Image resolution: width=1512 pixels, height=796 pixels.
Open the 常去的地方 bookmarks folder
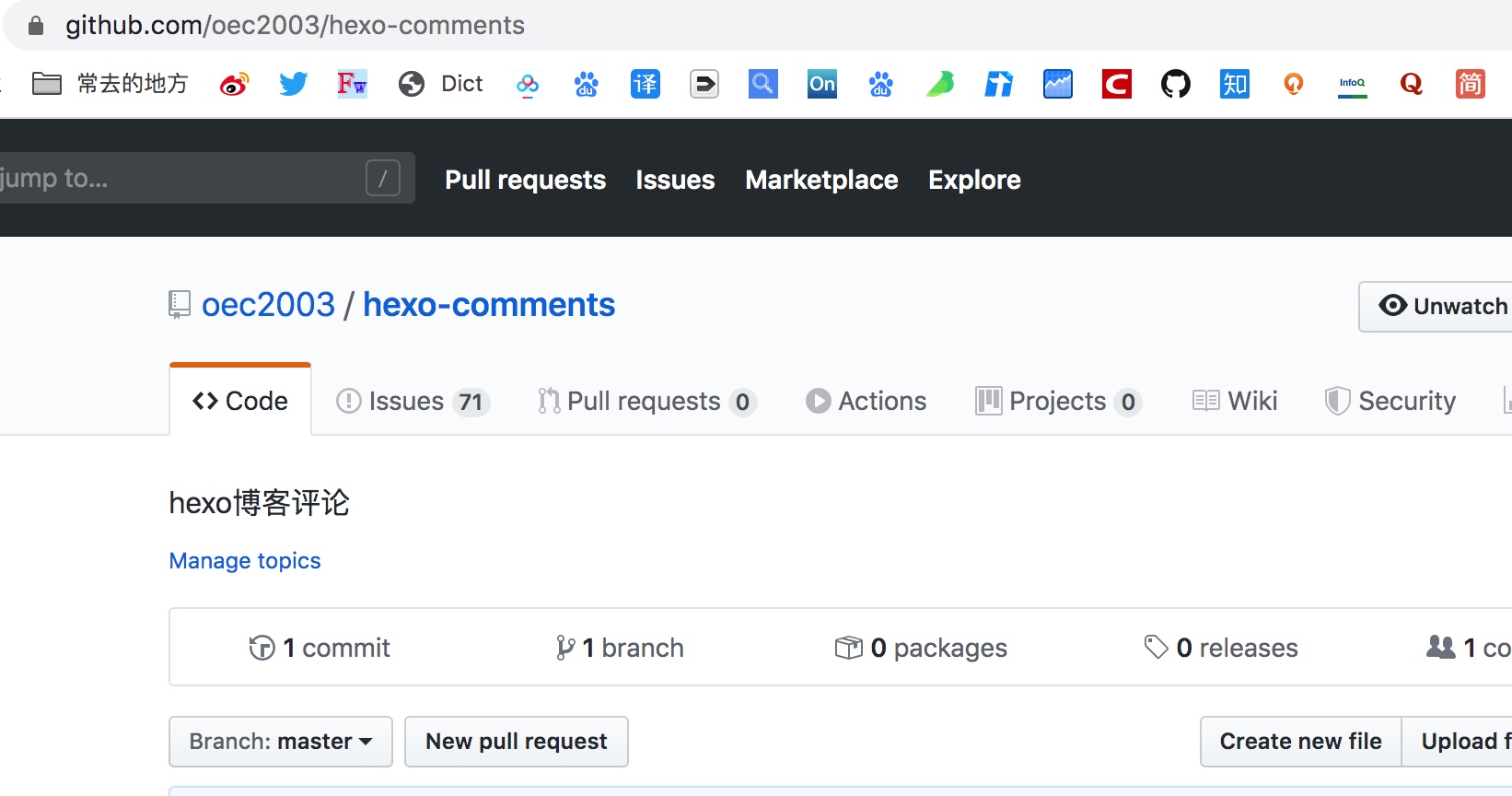(110, 85)
